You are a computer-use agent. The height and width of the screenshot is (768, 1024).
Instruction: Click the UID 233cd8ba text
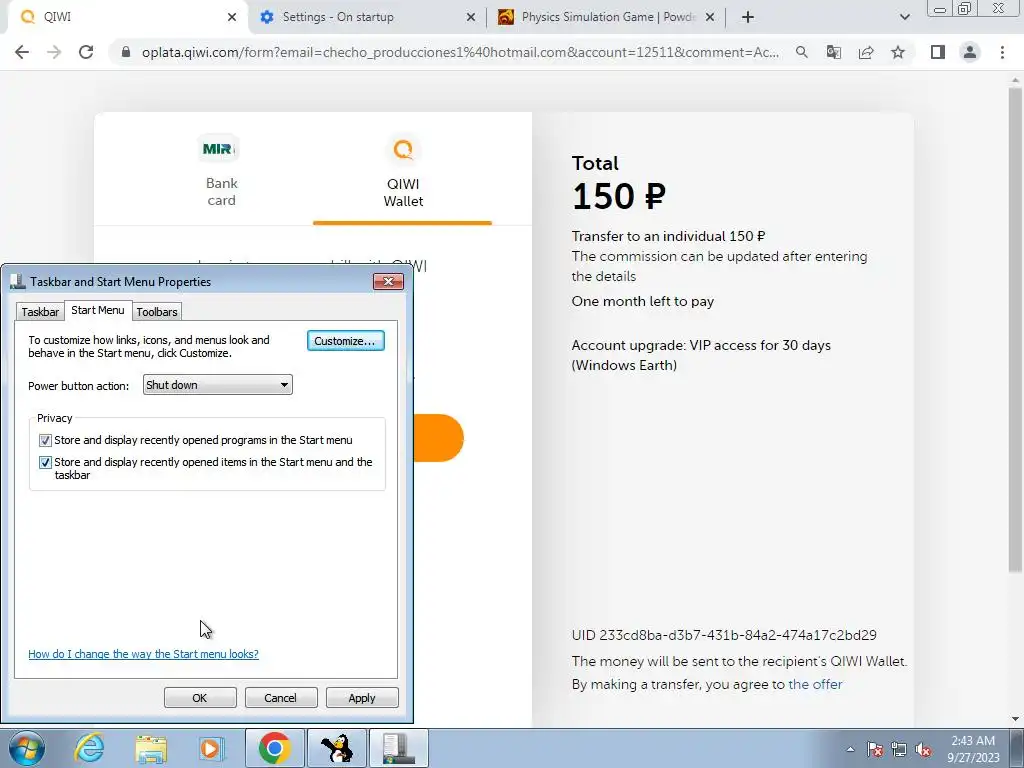click(724, 635)
